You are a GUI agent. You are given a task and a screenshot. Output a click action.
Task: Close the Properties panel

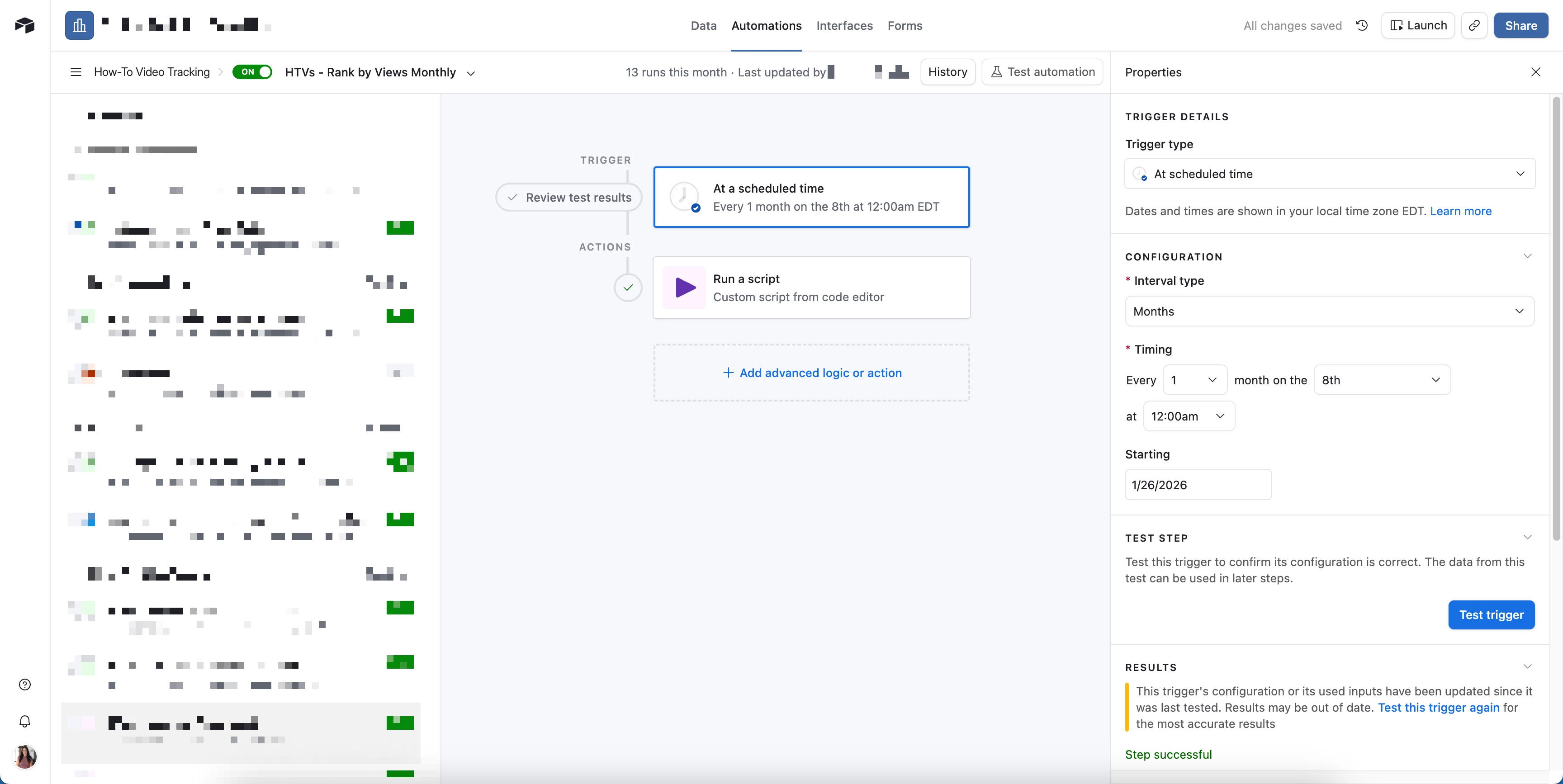coord(1535,72)
